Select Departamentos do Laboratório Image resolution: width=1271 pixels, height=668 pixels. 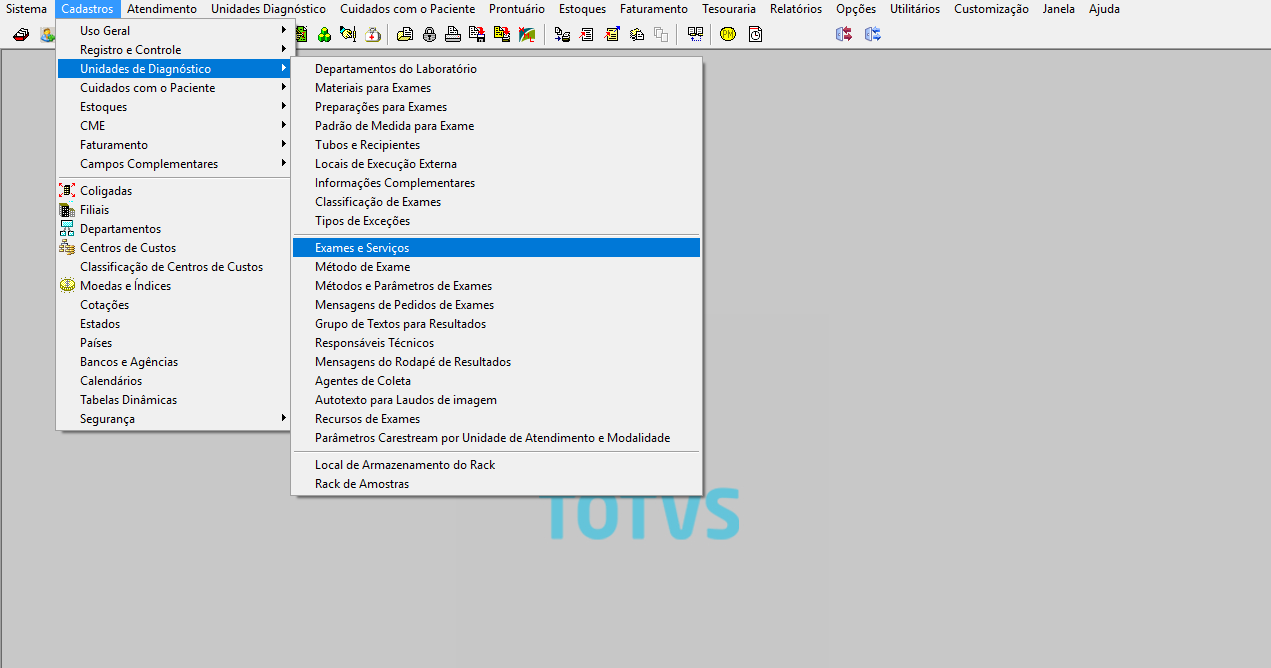click(x=496, y=69)
